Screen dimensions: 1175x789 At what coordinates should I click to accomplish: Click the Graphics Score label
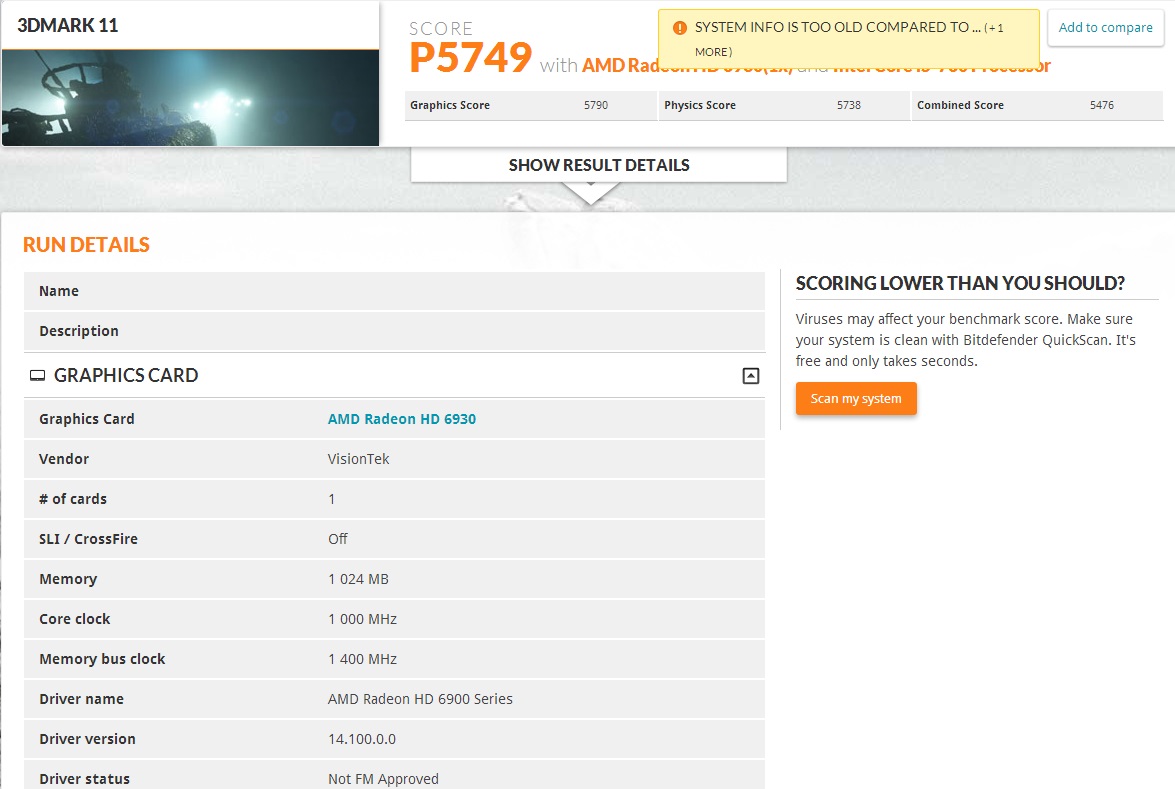click(x=450, y=105)
